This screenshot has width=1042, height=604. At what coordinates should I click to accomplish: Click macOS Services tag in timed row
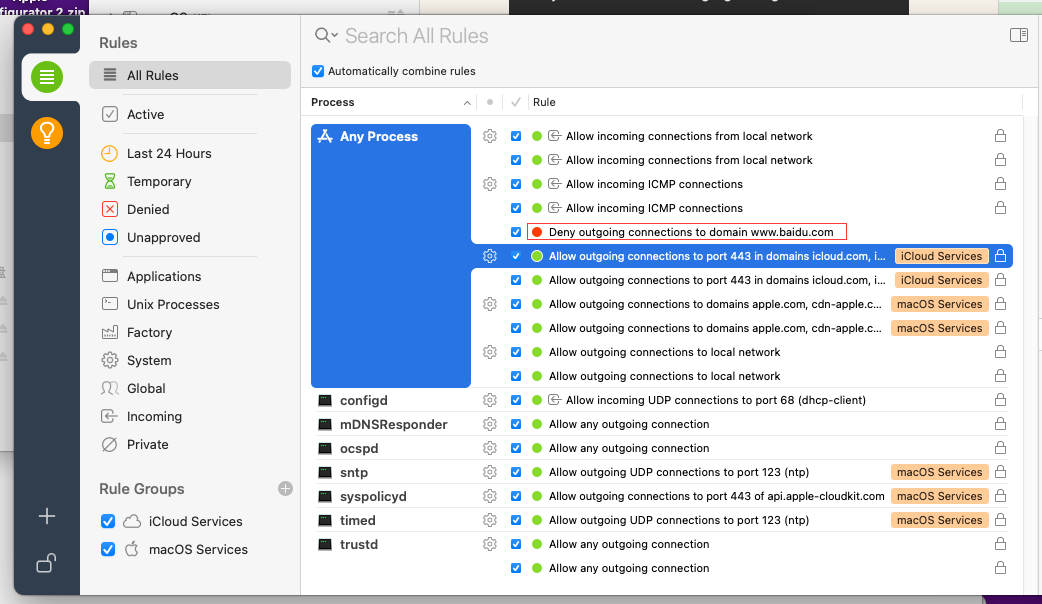[x=940, y=520]
